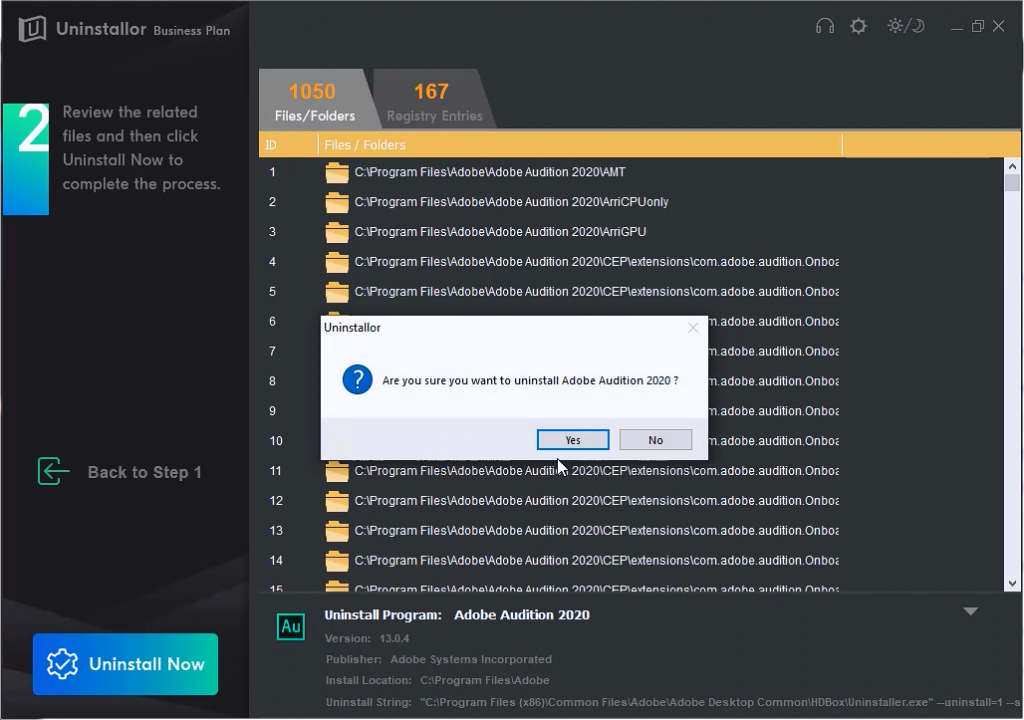Minimize the Uninstallor window

click(957, 27)
